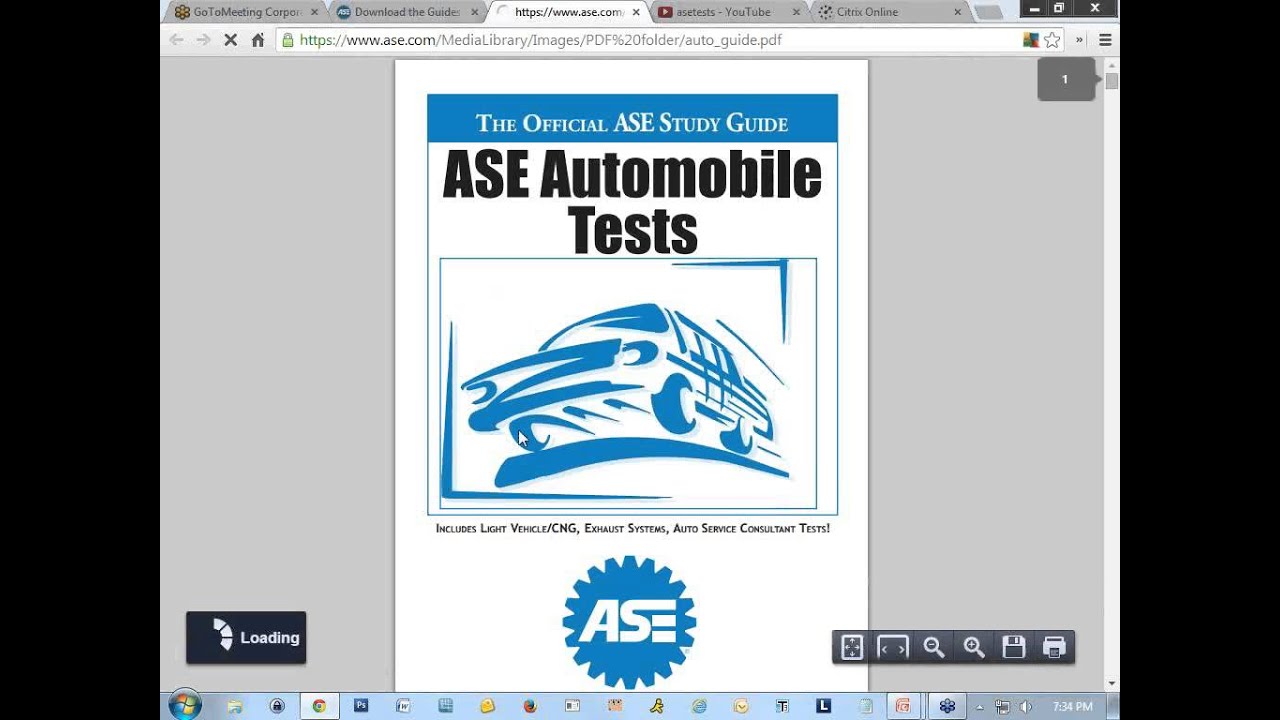Fit PDF to page
Image resolution: width=1280 pixels, height=720 pixels.
[852, 647]
